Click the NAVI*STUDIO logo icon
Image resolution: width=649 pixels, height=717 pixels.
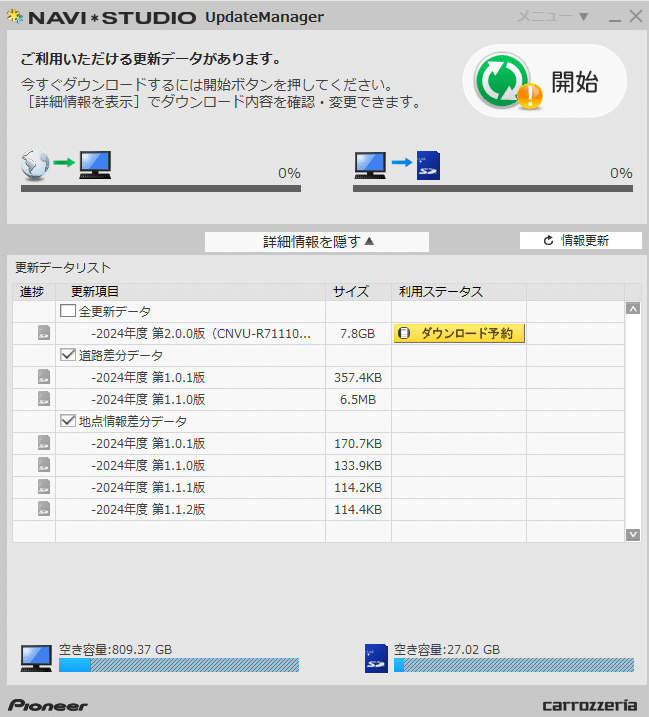[15, 16]
